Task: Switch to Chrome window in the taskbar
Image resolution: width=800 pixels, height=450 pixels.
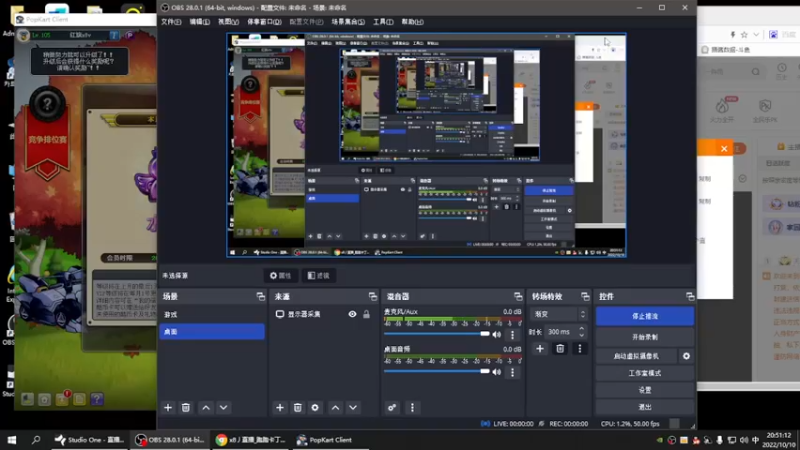Action: (x=251, y=440)
